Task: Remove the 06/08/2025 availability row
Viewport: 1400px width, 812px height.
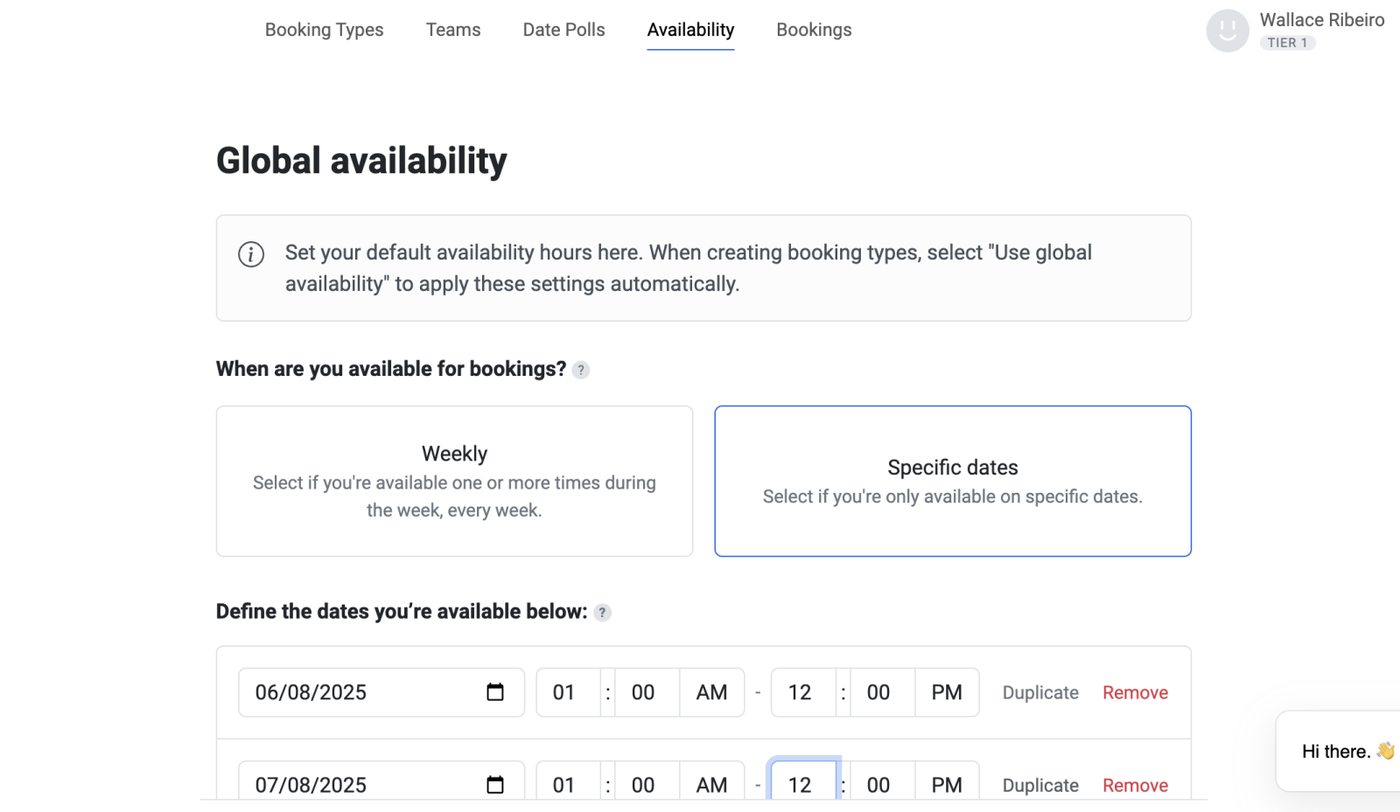Action: 1135,692
